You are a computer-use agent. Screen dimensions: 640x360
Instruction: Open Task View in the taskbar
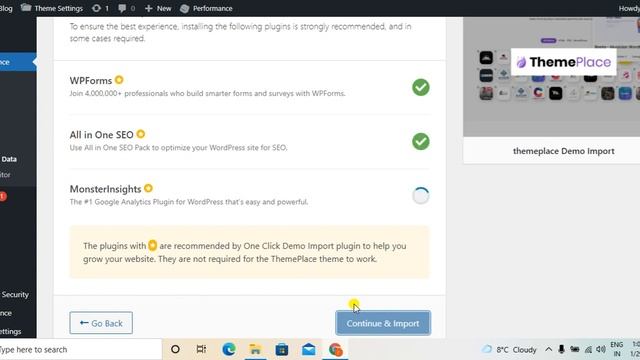[x=201, y=349]
